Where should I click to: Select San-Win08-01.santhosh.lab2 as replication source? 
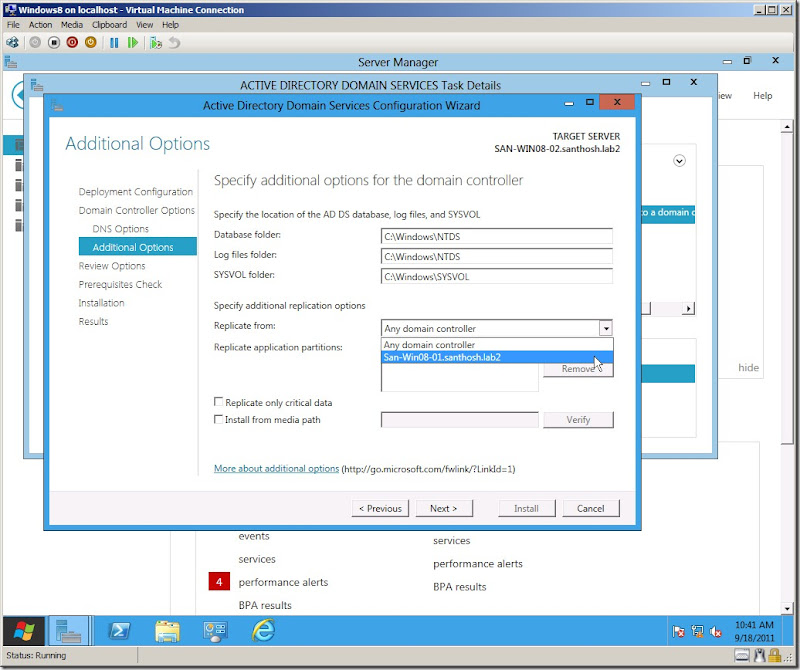tap(497, 357)
